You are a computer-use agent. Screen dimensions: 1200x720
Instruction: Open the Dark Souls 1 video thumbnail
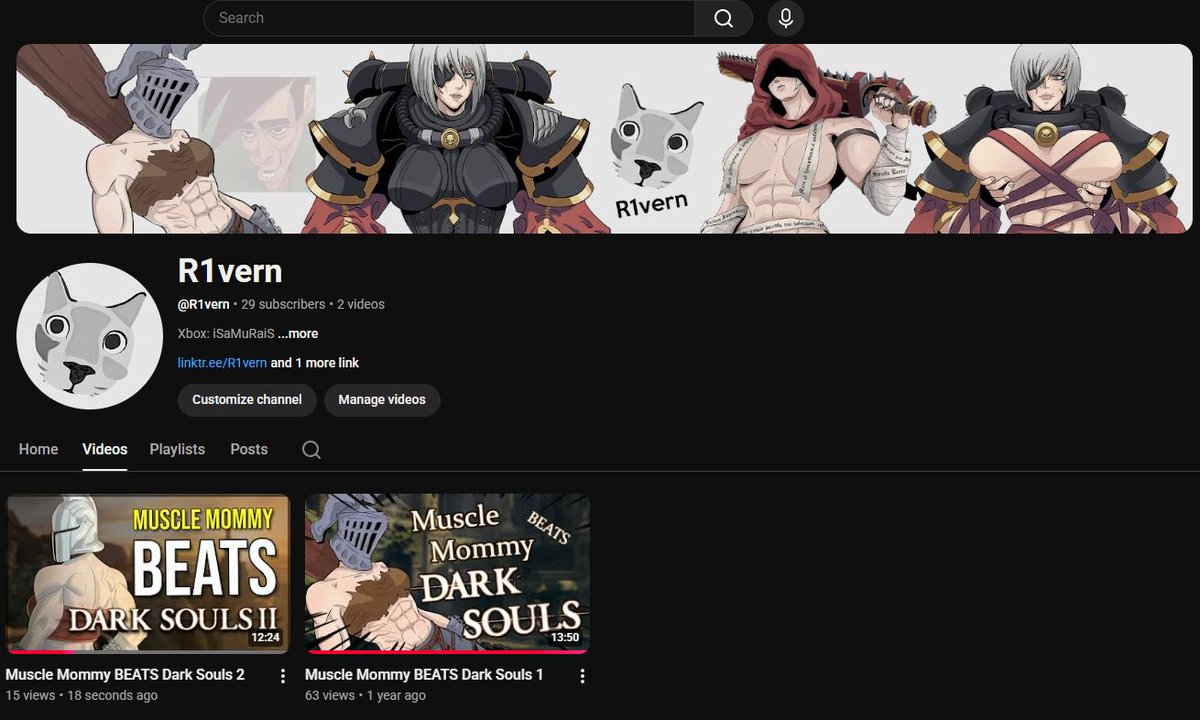coord(447,574)
